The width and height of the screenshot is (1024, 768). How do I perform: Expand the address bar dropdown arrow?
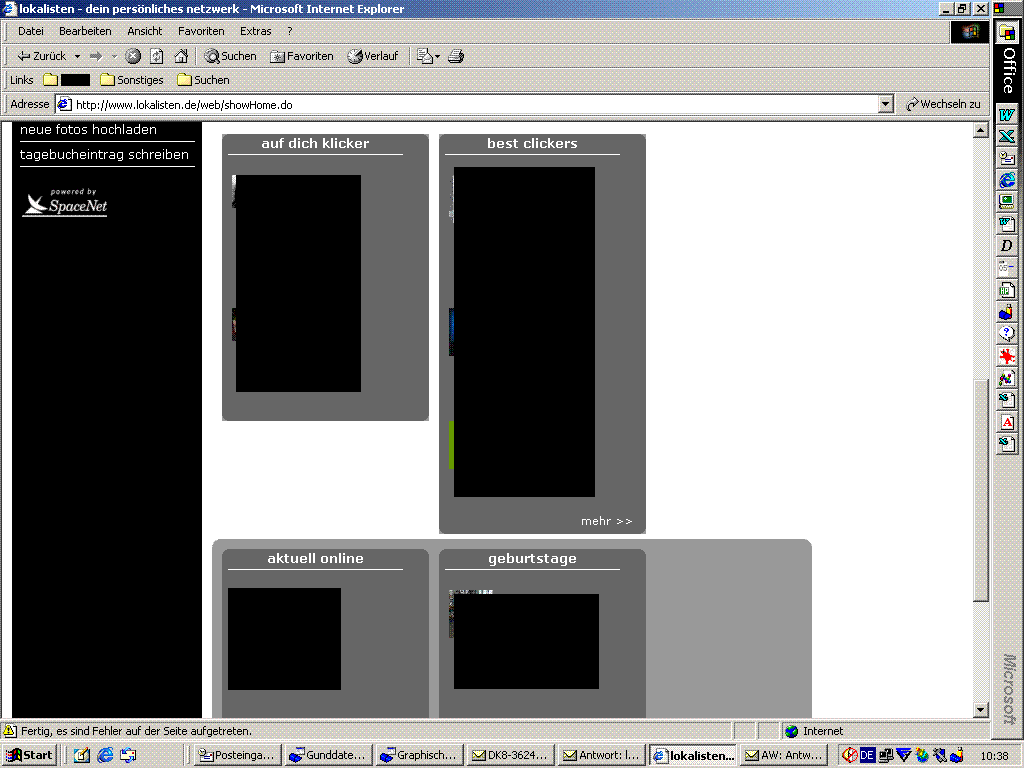point(886,104)
